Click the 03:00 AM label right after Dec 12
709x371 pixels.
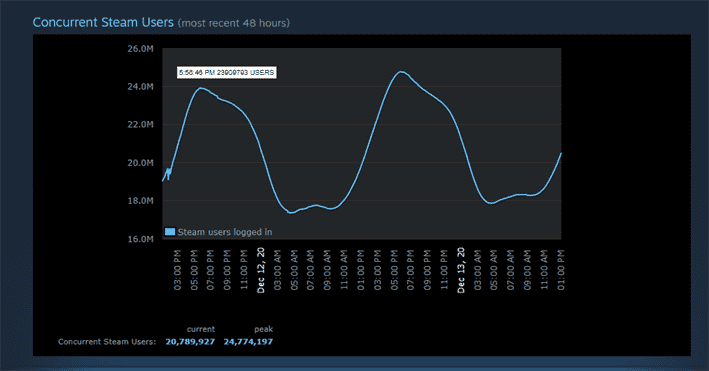(x=278, y=270)
